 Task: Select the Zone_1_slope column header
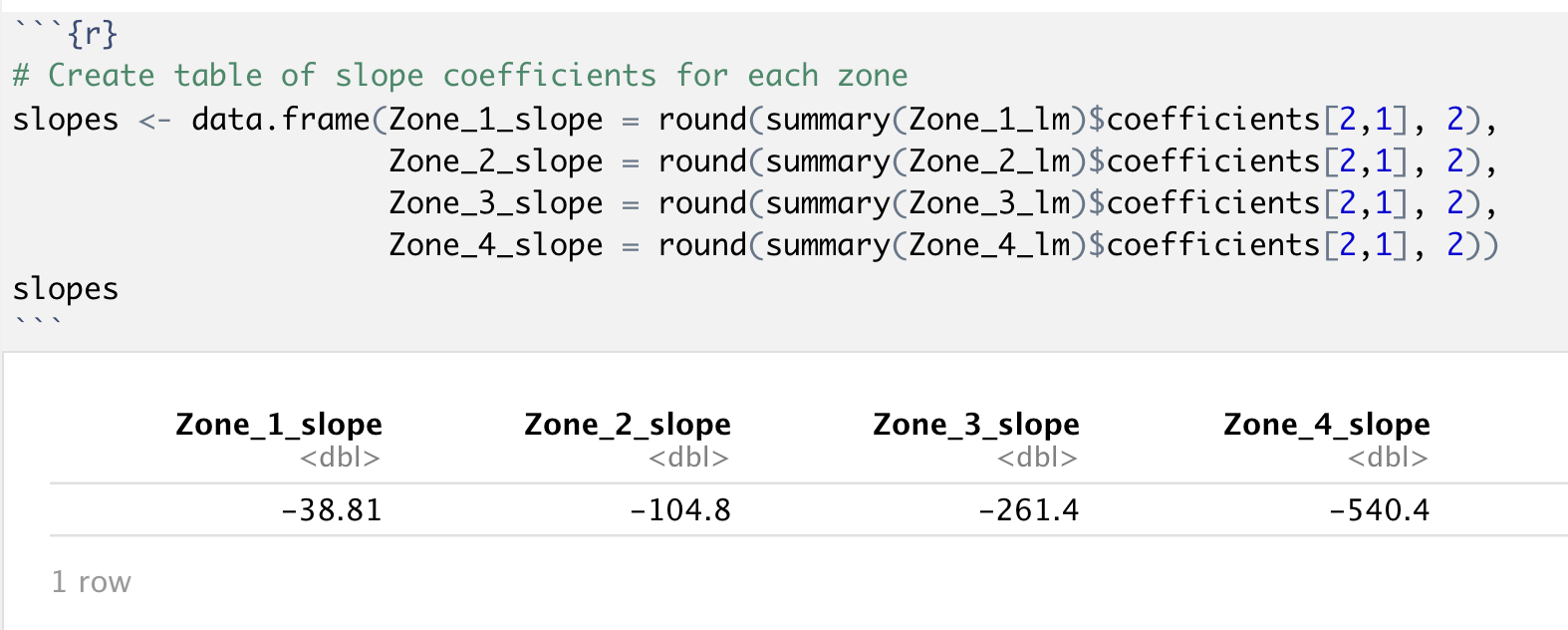[279, 425]
